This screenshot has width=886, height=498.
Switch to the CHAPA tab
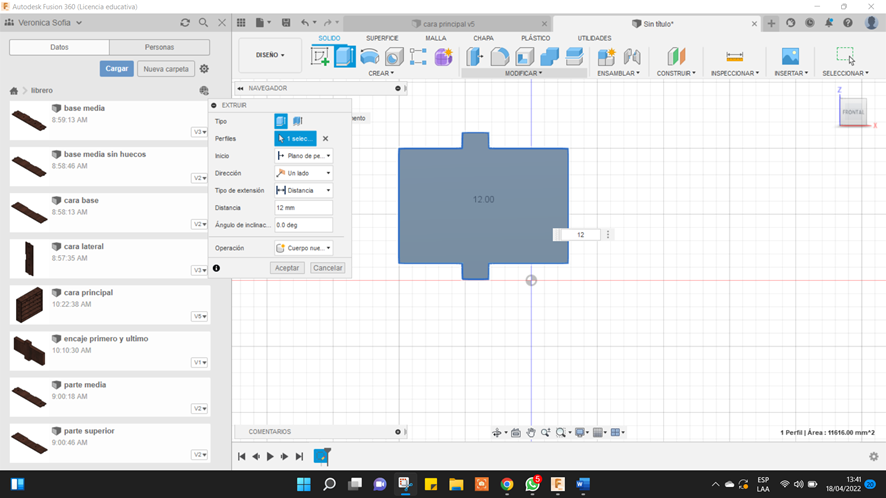point(483,38)
